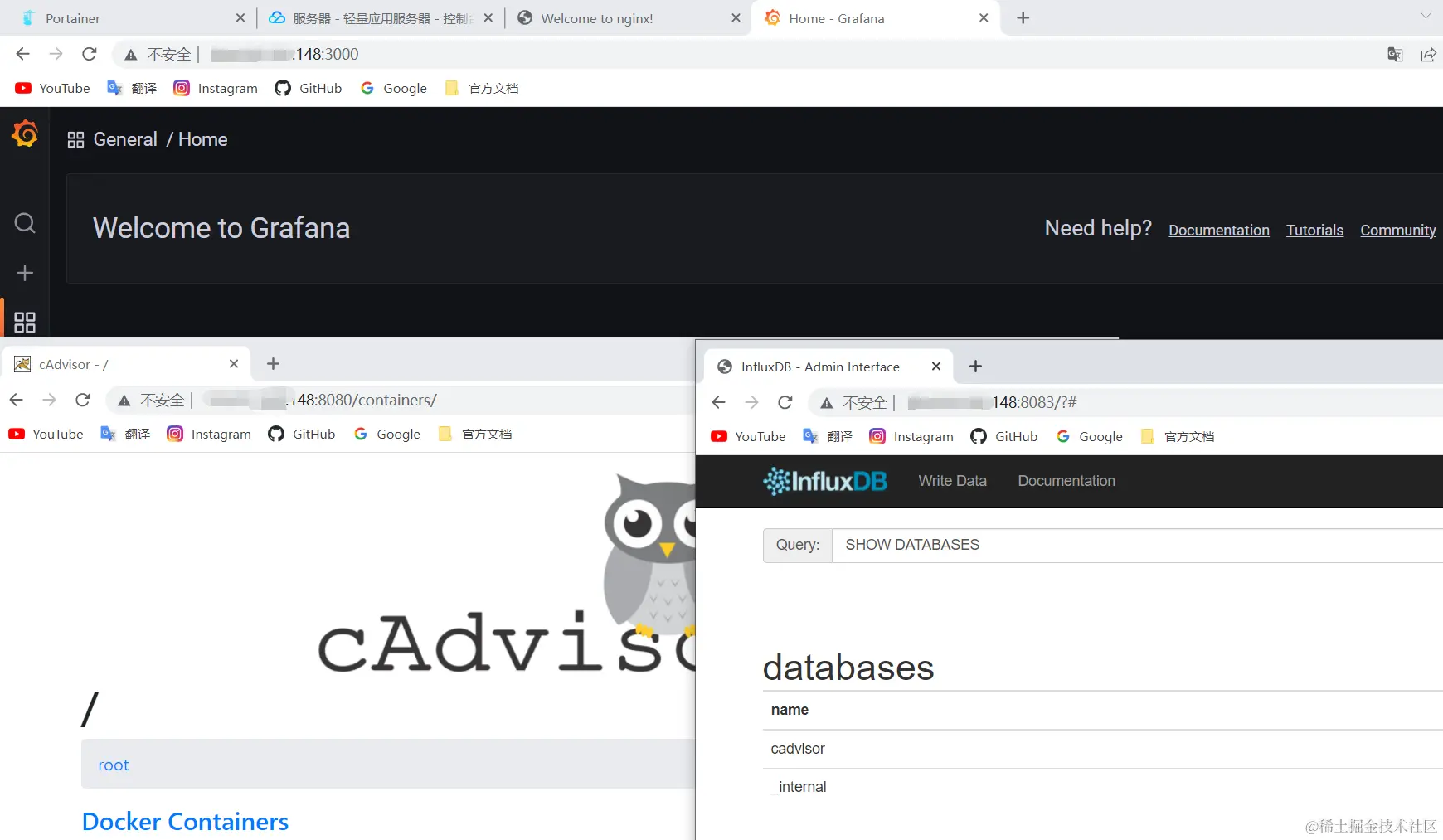The width and height of the screenshot is (1443, 840).
Task: Open YouTube bookmark in cAdvisor window
Action: (x=46, y=434)
